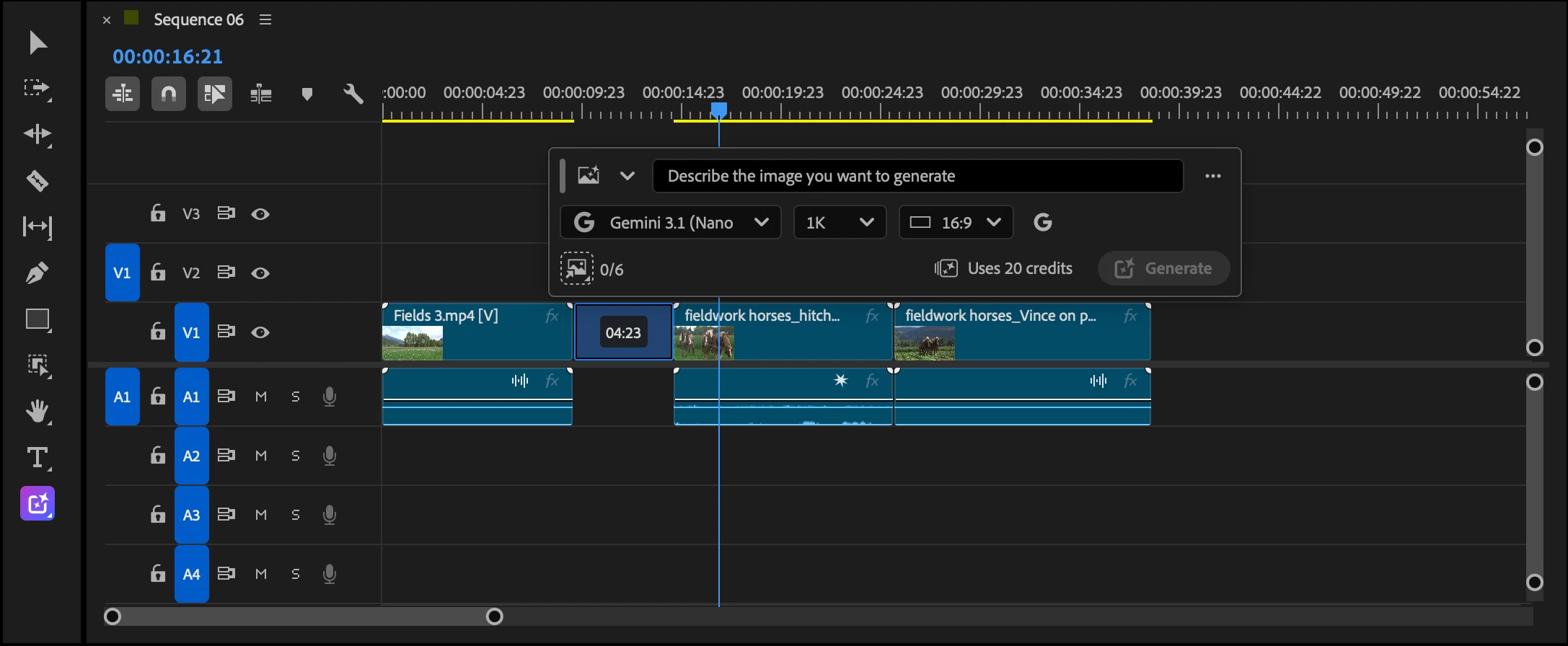Open the Sequence 06 panel menu
The image size is (1568, 646).
coord(265,19)
